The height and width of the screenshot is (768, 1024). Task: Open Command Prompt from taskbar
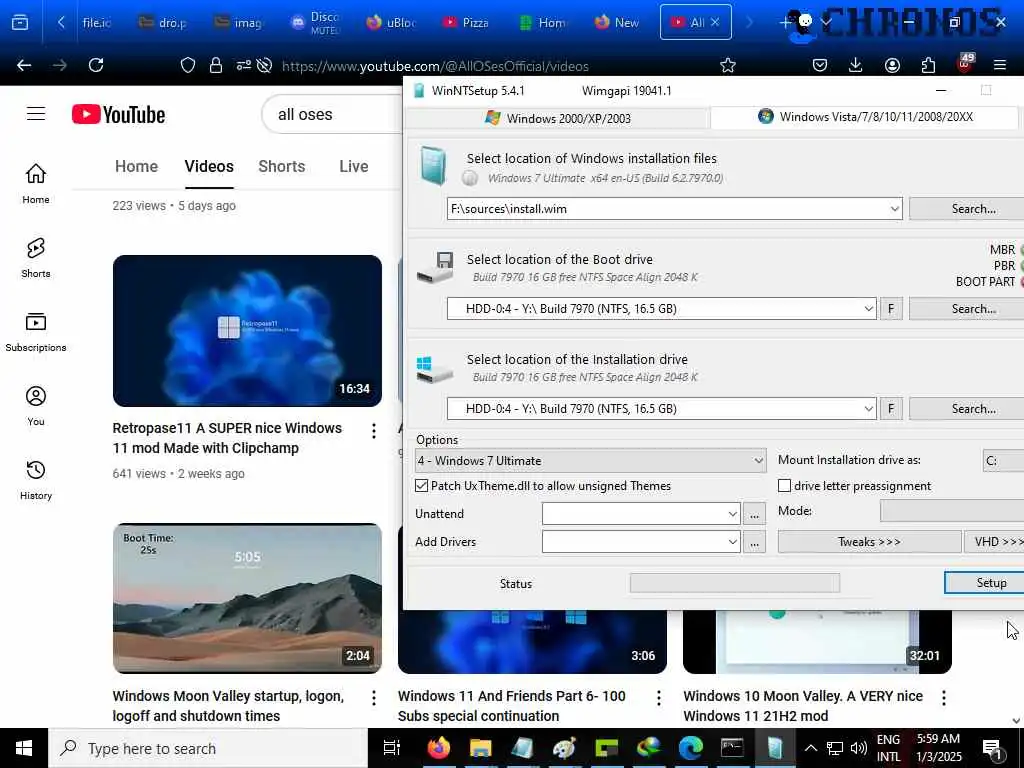coord(732,748)
